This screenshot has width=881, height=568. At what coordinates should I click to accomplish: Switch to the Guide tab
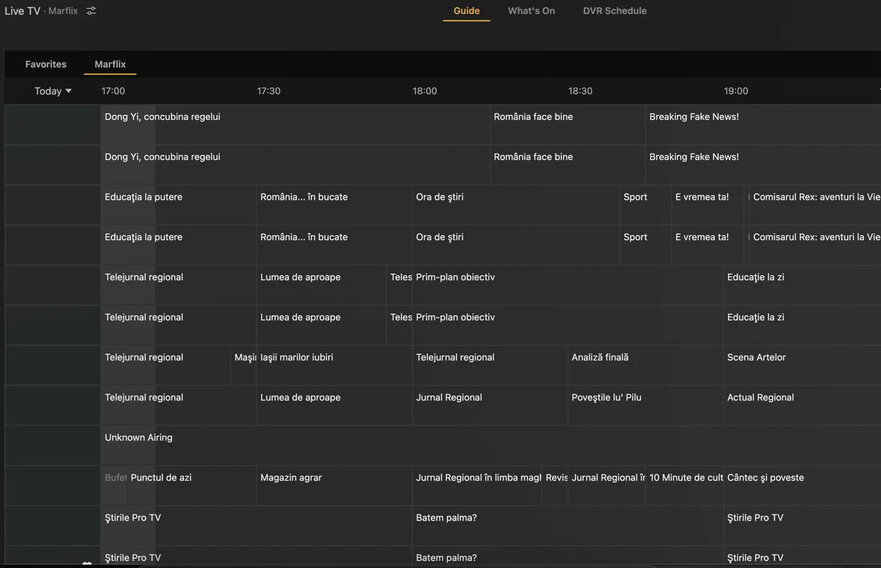click(466, 11)
